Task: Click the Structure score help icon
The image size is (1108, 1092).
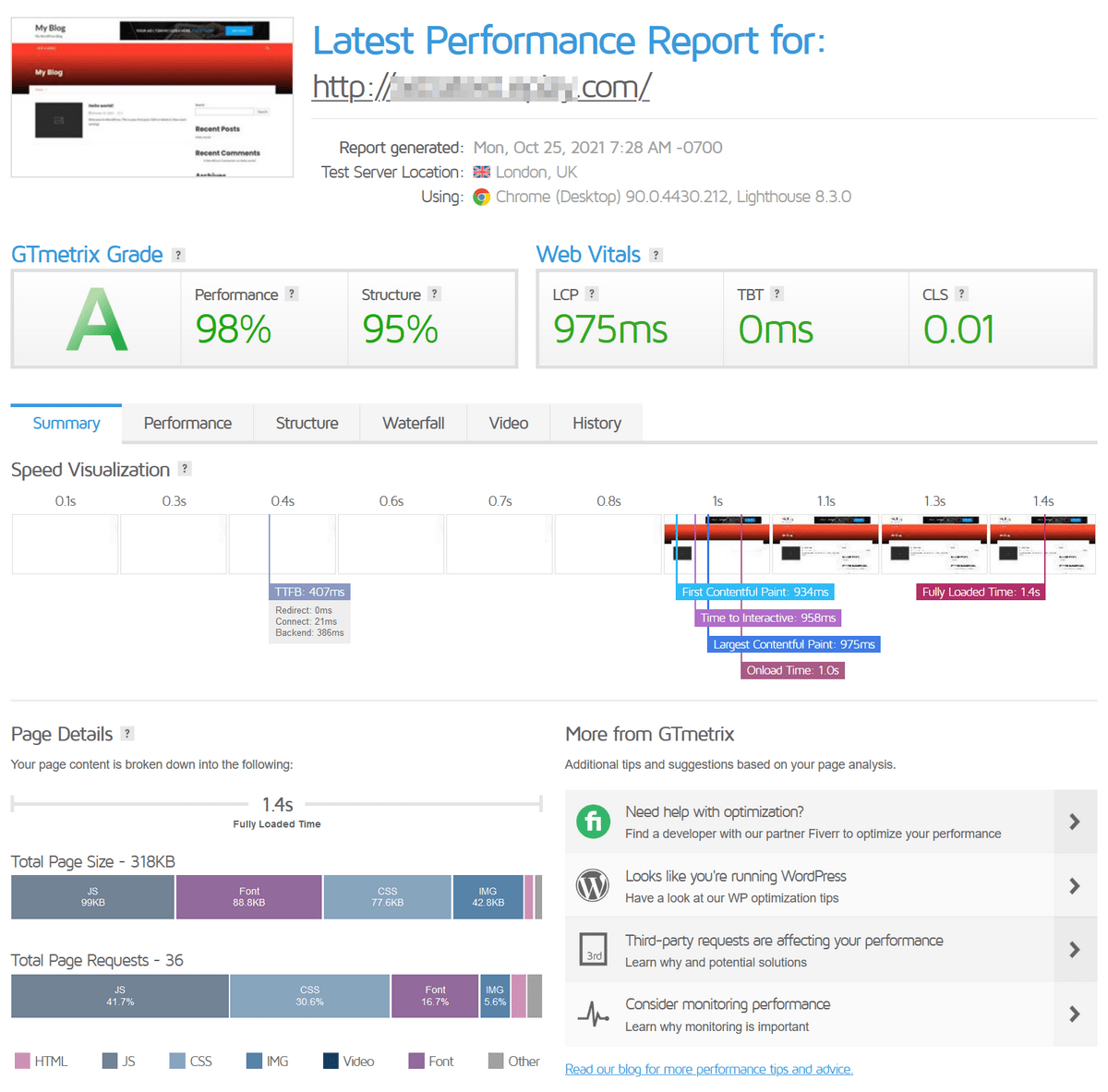Action: (435, 294)
